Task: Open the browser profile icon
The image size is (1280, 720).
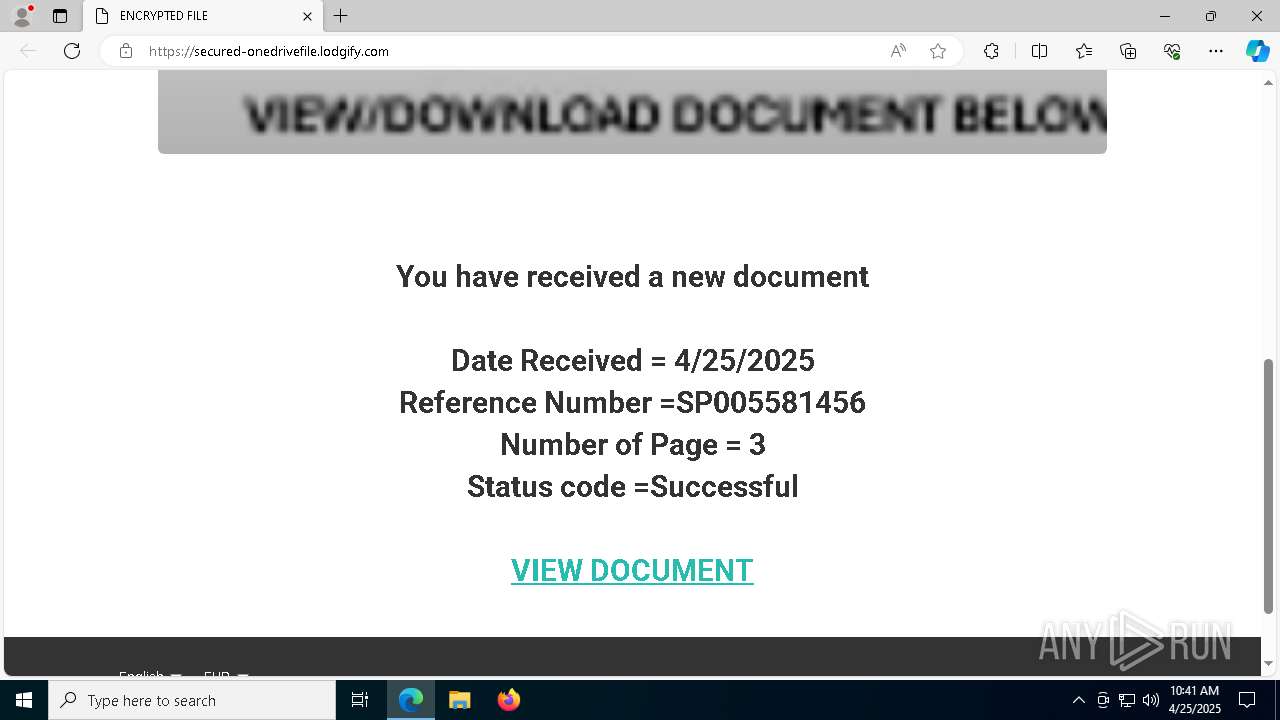Action: 21,16
